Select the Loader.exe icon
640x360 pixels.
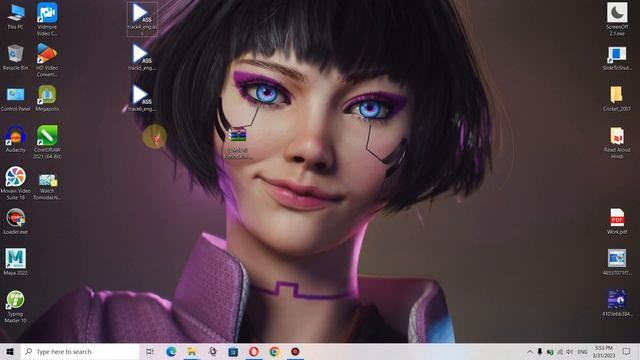point(16,222)
